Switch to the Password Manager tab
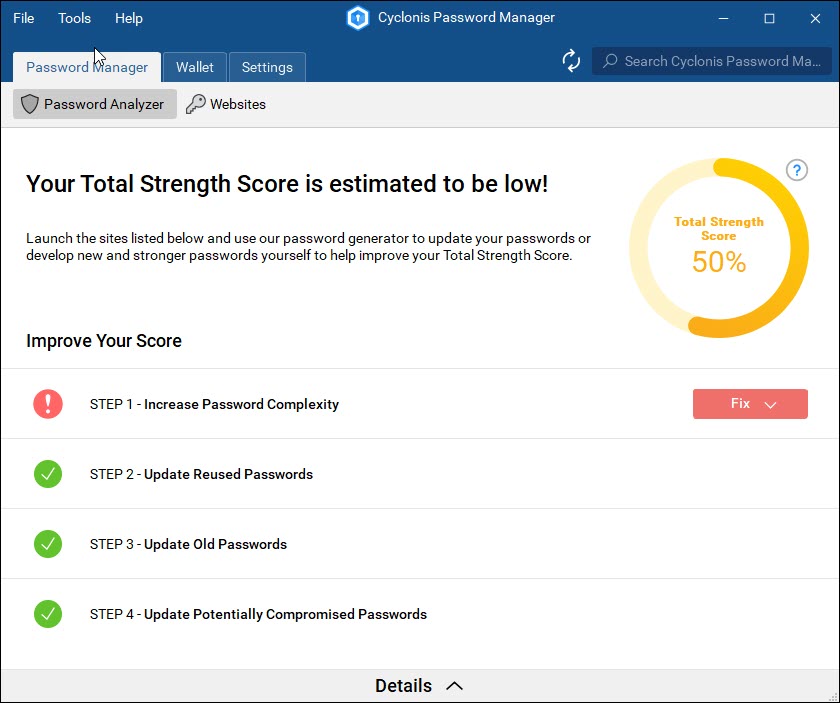Viewport: 840px width, 703px height. click(87, 67)
